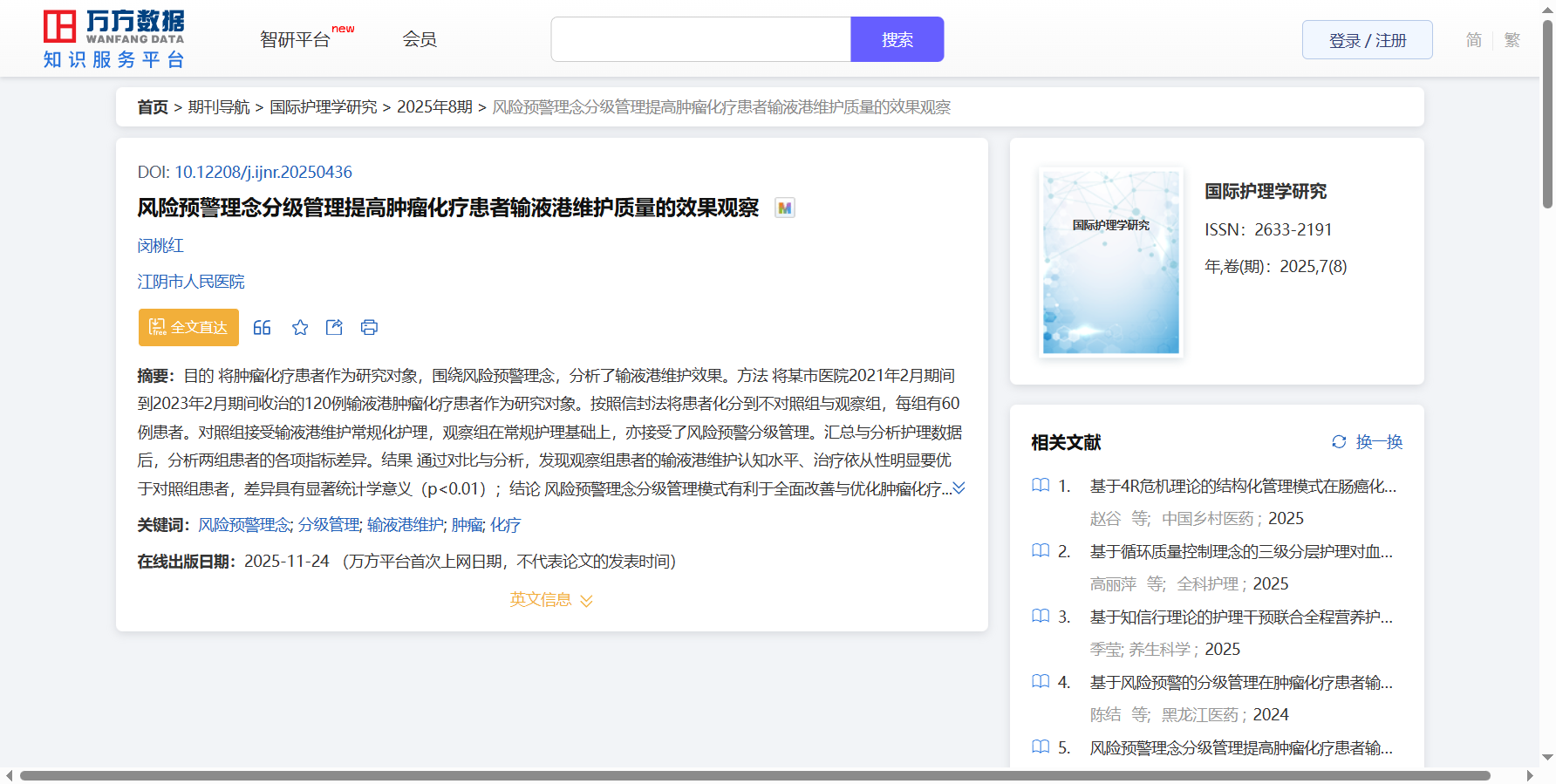Open the 全文直达 full text button
This screenshot has height=784, width=1556.
coord(188,328)
